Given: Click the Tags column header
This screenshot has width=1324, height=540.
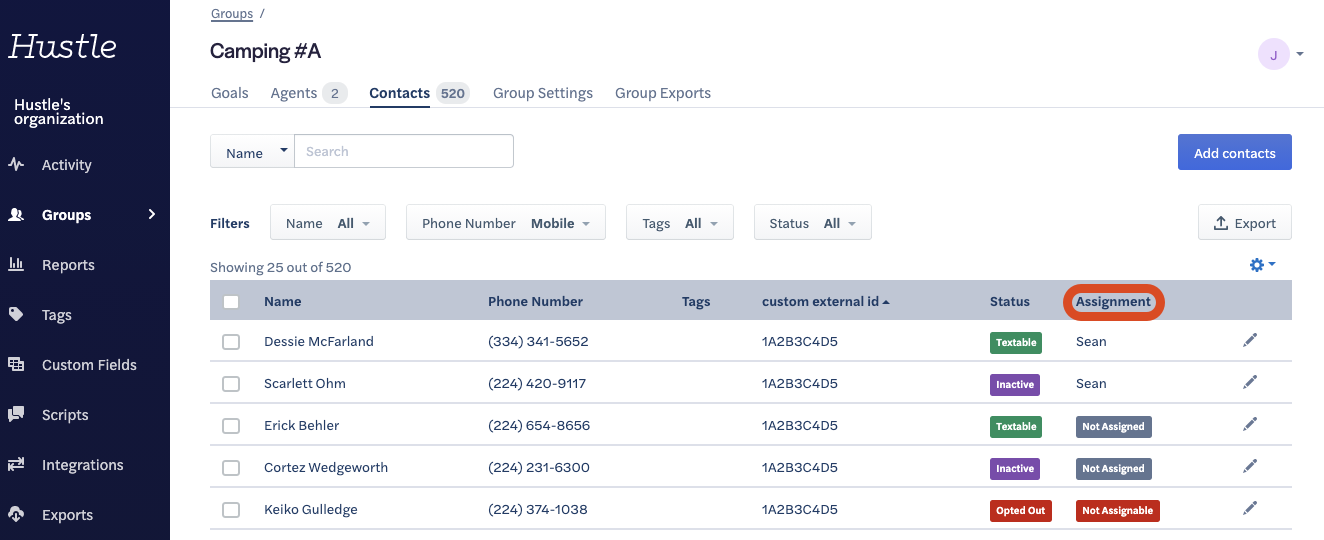Looking at the screenshot, I should tap(696, 301).
